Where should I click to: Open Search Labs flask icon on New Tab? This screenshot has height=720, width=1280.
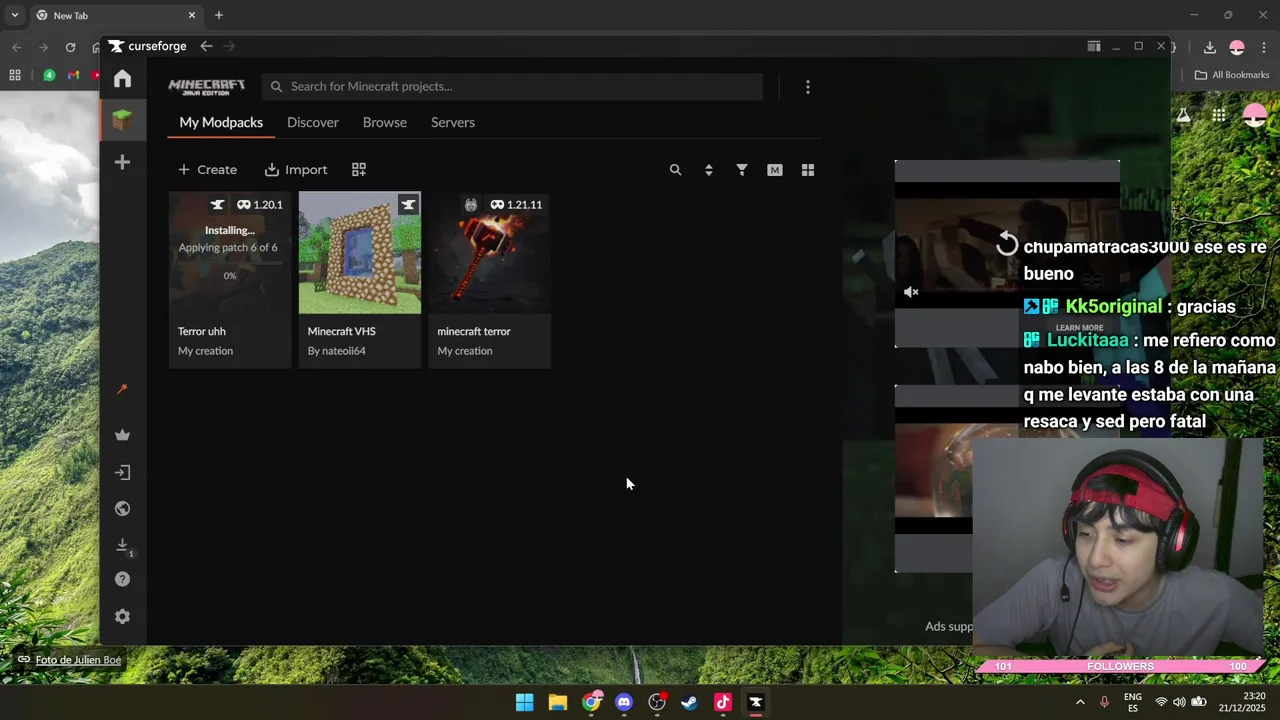(x=1184, y=115)
